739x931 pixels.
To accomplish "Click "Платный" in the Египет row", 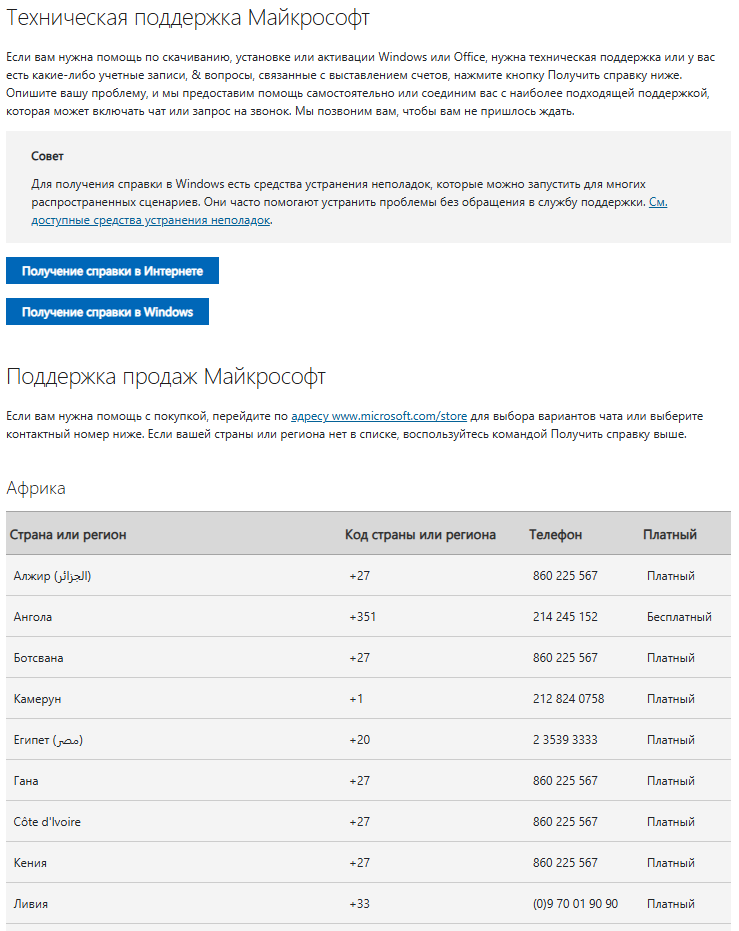I will [671, 739].
